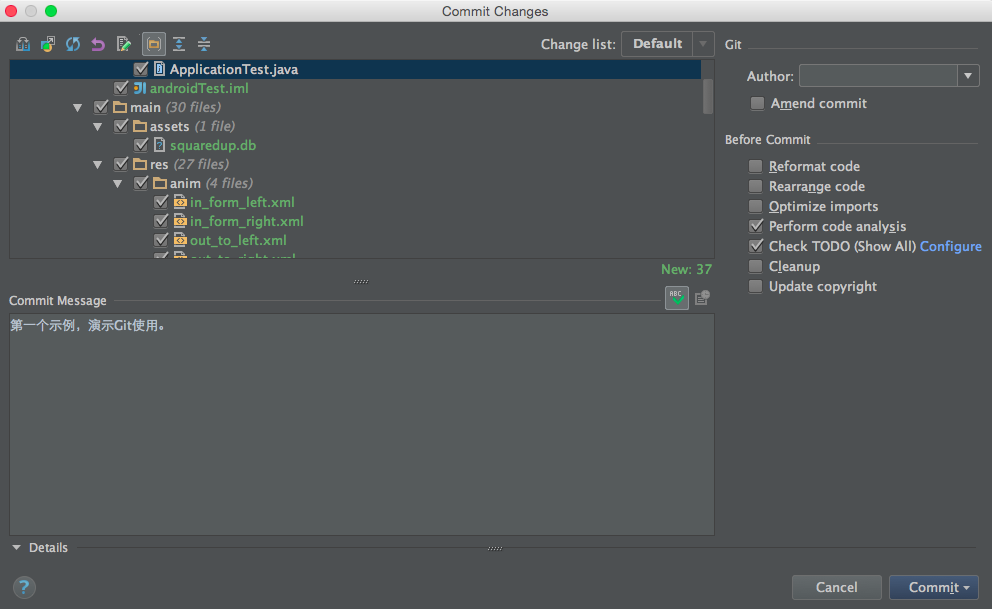The image size is (992, 609).
Task: Uncheck the androidTest.iml checkbox
Action: 120,88
